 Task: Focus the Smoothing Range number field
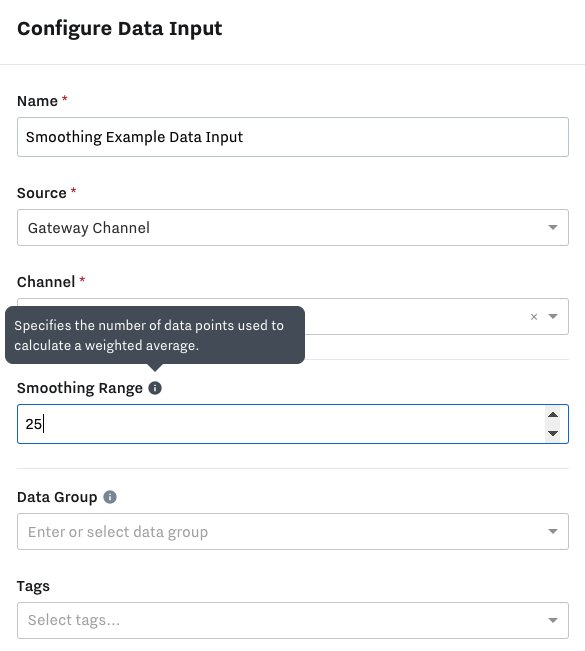pos(293,424)
